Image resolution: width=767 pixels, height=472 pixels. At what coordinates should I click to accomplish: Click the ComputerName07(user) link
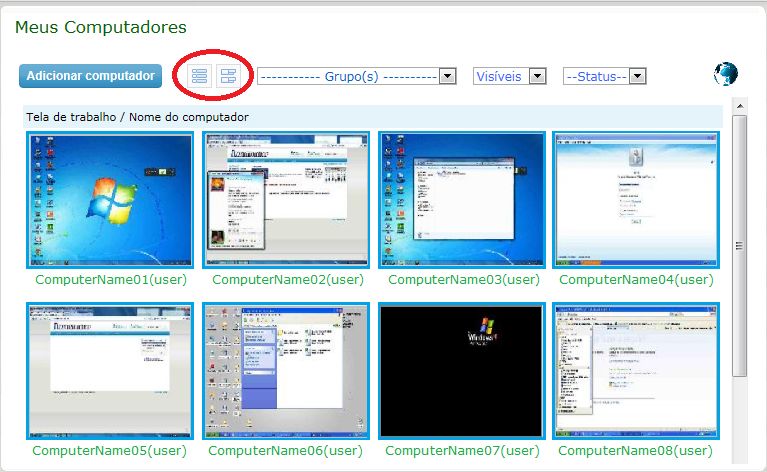pos(462,450)
